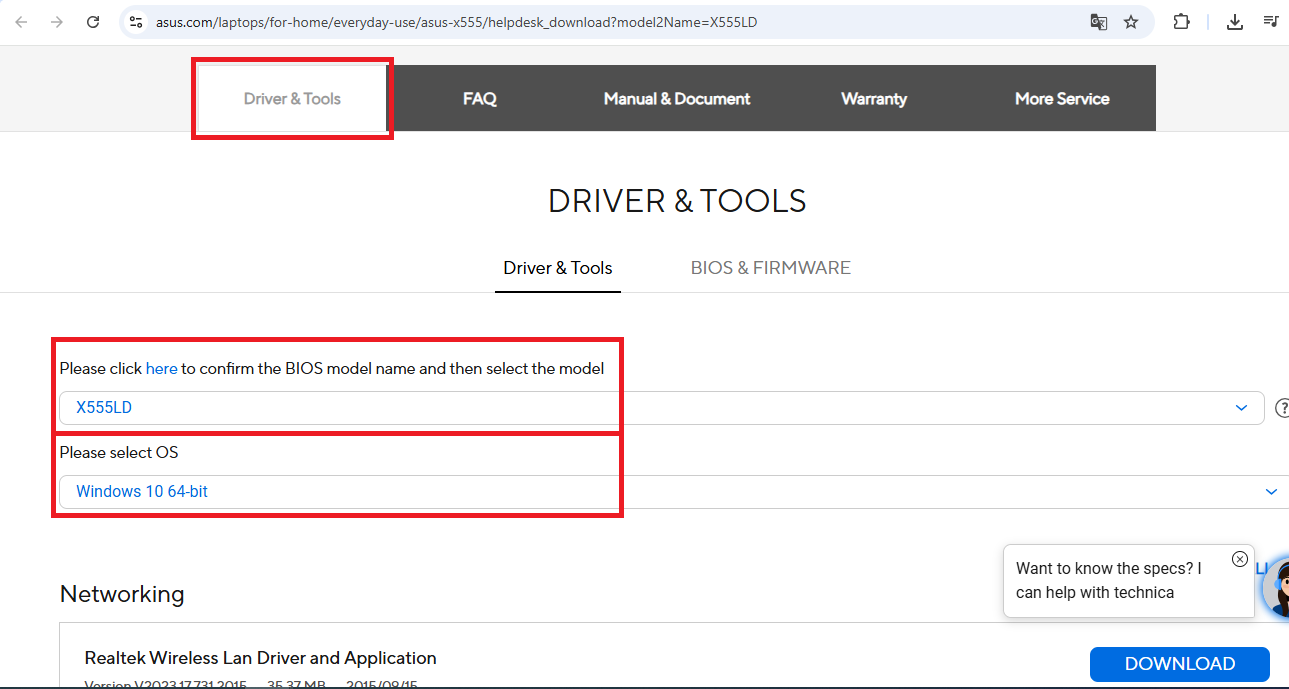
Task: Go to the Manual & Document tab
Action: point(677,99)
